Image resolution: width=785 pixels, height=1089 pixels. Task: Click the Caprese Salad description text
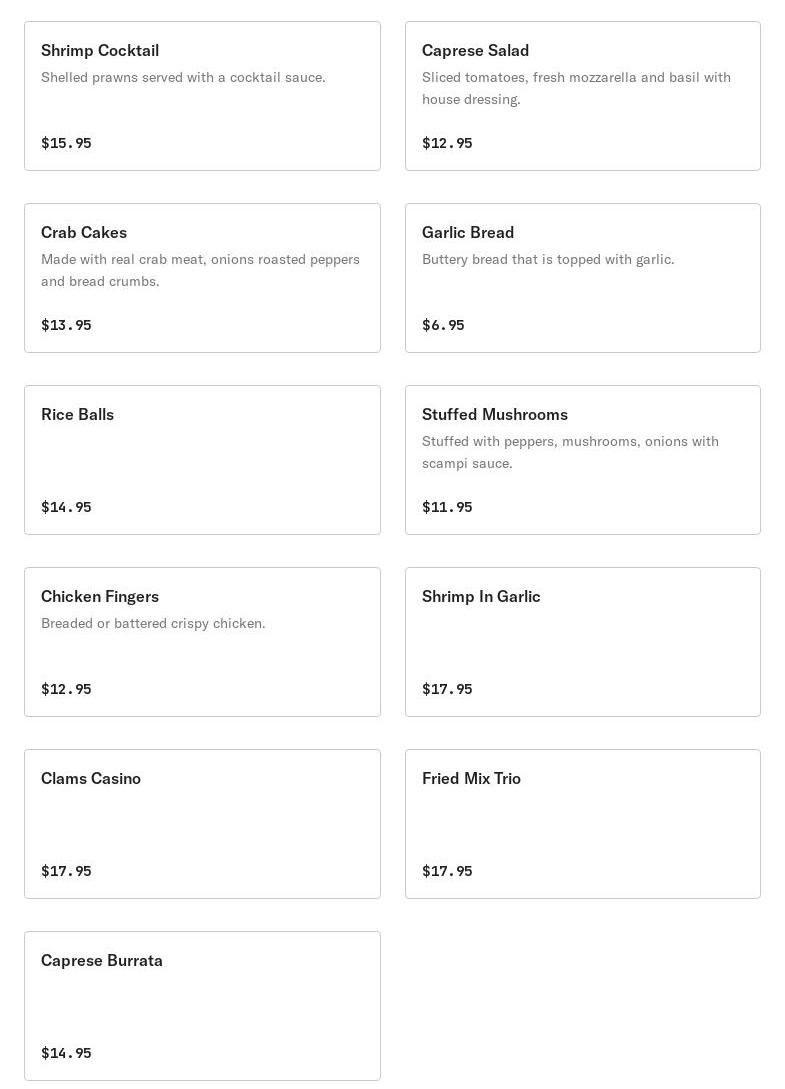(x=576, y=88)
